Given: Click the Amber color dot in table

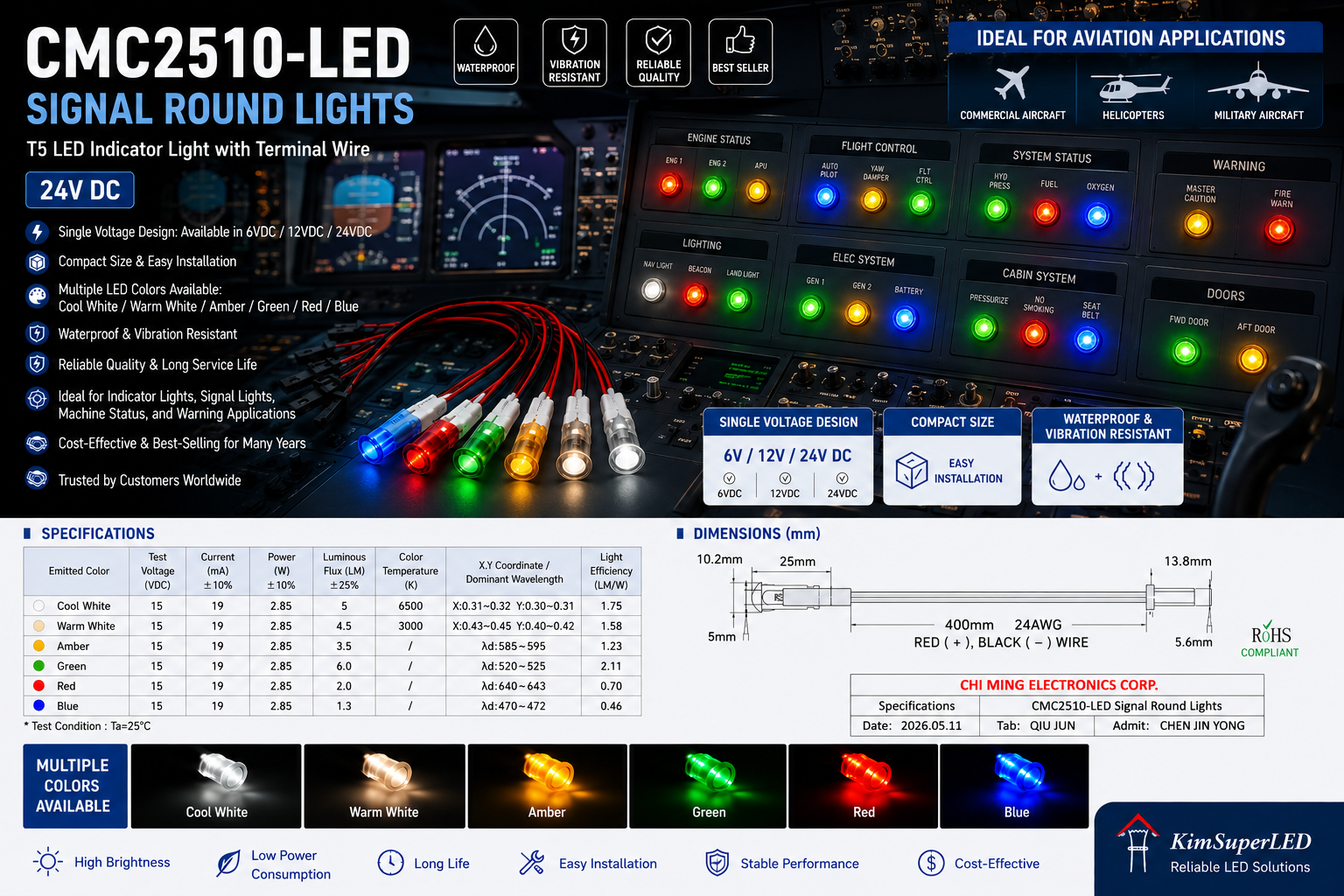Looking at the screenshot, I should point(38,646).
